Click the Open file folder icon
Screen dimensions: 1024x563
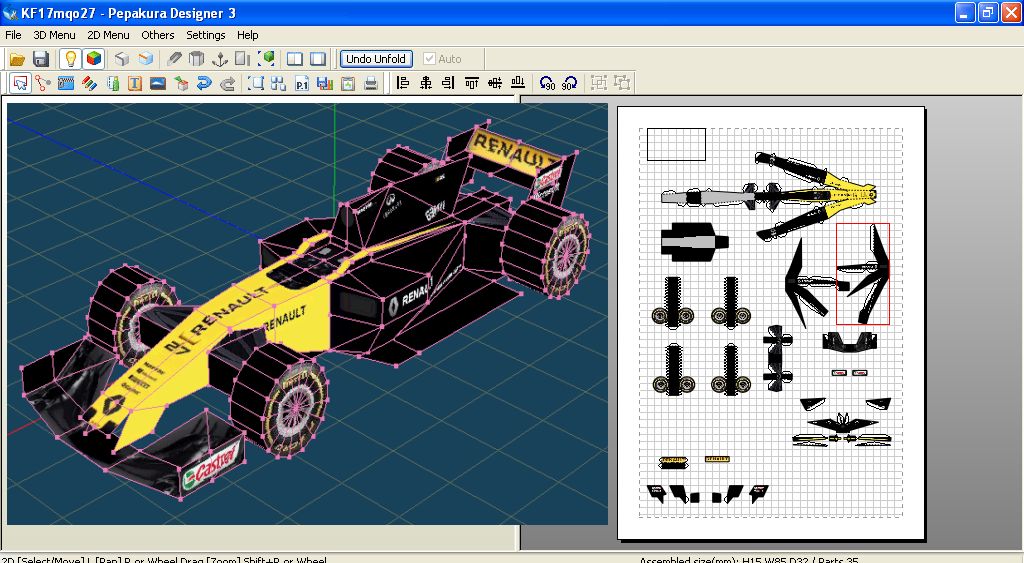(x=18, y=59)
